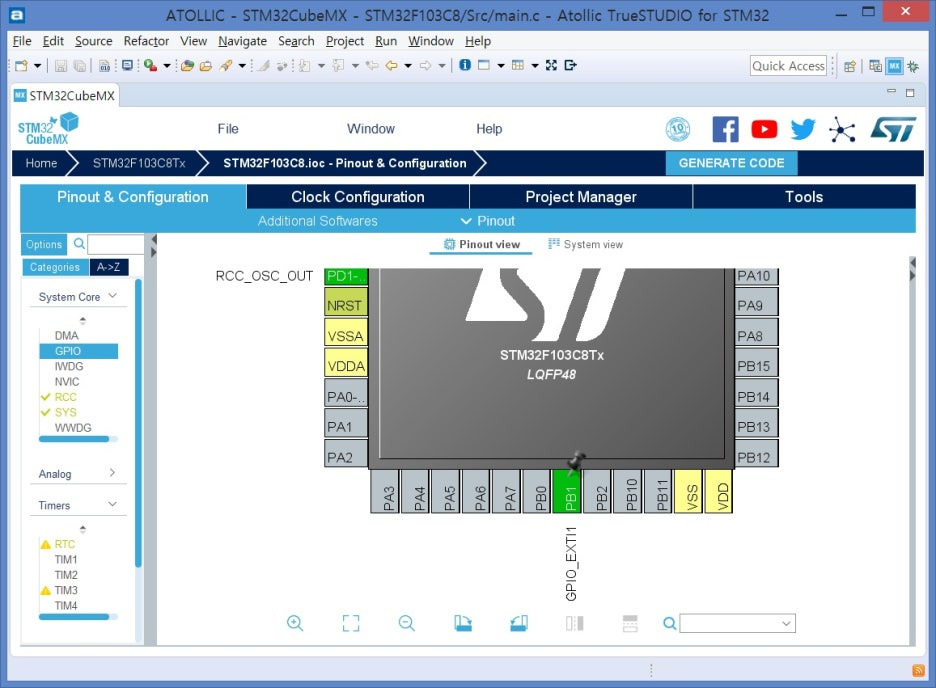Screen dimensions: 936x688
Task: Click the pin search magnifier near the combo box
Action: [x=670, y=624]
